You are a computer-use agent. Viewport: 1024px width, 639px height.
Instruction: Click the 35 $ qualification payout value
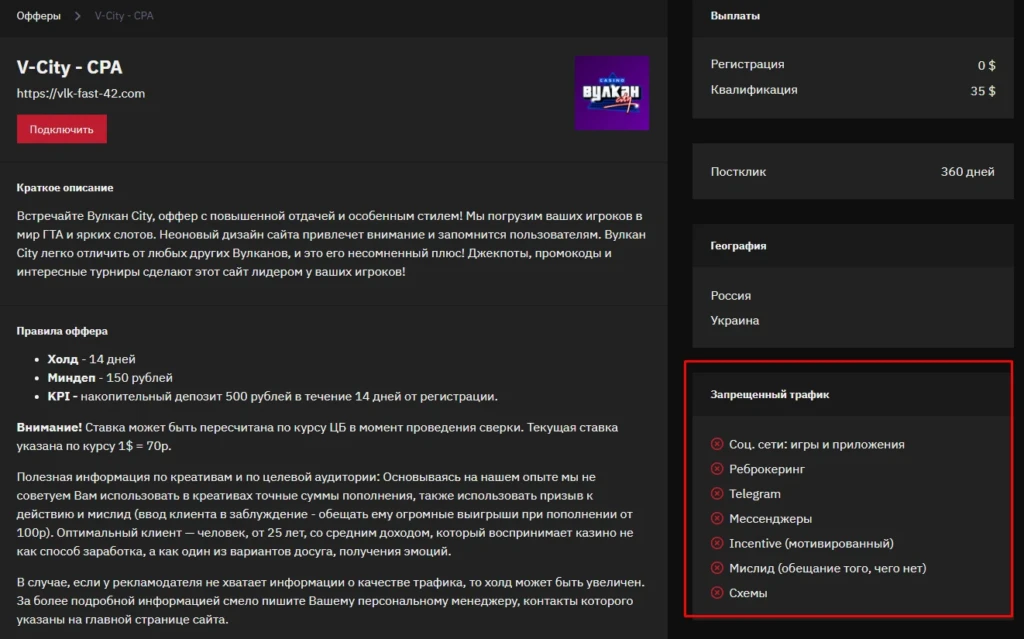(983, 91)
